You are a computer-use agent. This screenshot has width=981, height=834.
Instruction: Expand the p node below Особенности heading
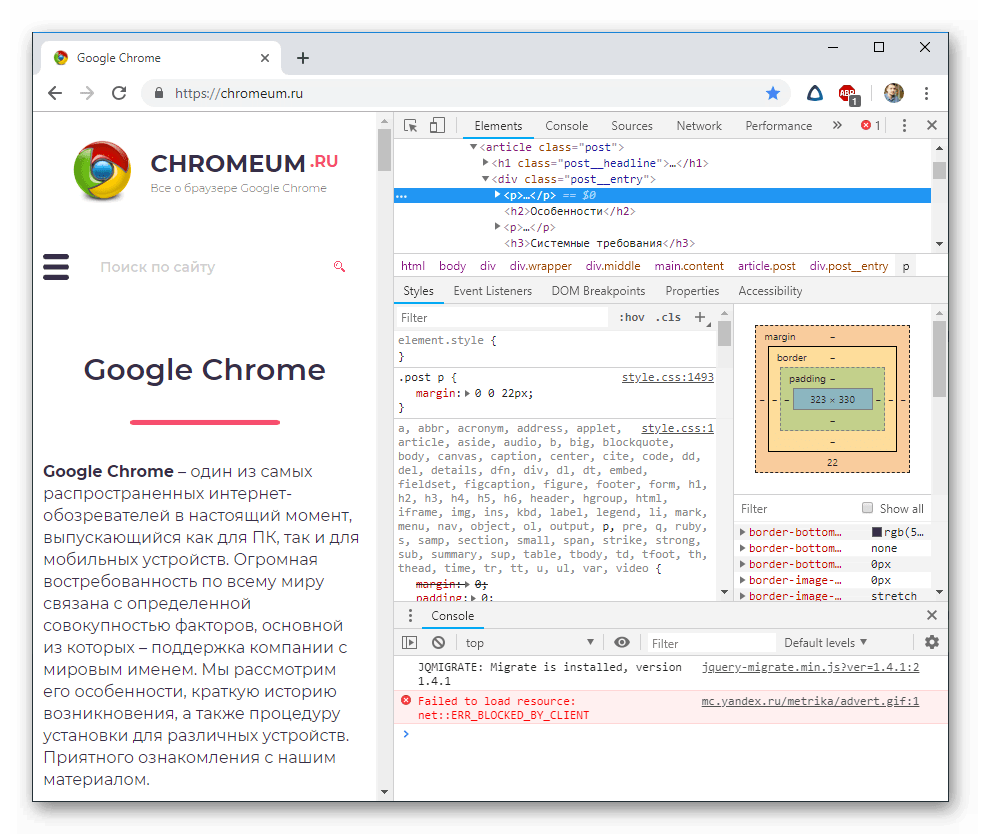497,226
